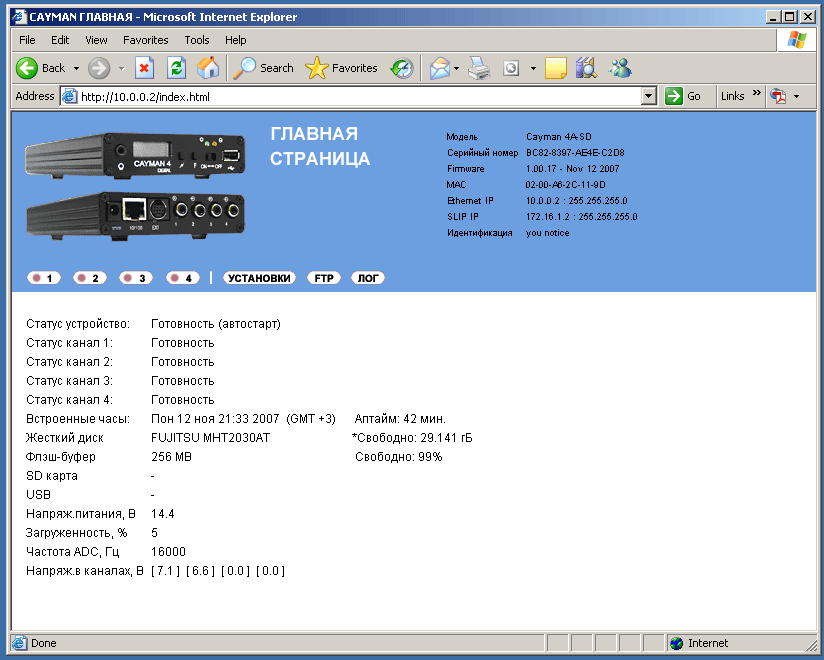Expand the Links toolbar chevron
The image size is (824, 660).
[x=756, y=93]
